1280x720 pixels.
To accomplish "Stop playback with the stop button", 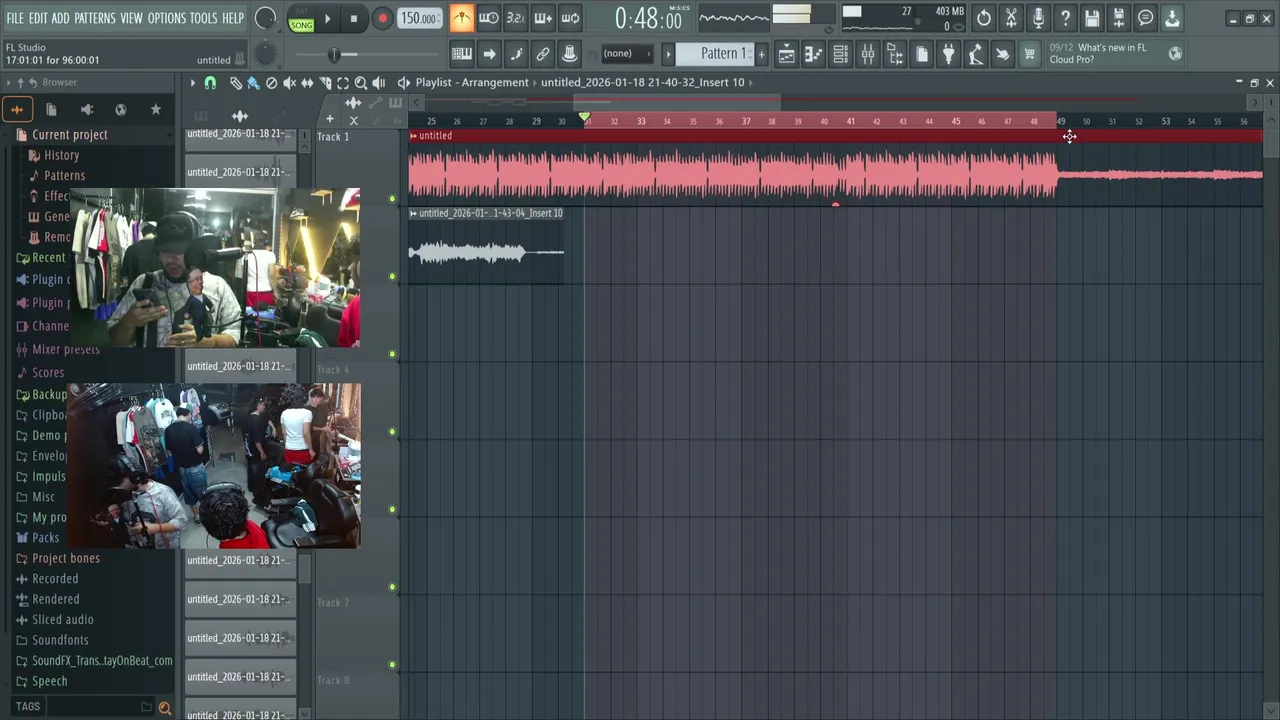I will point(354,19).
